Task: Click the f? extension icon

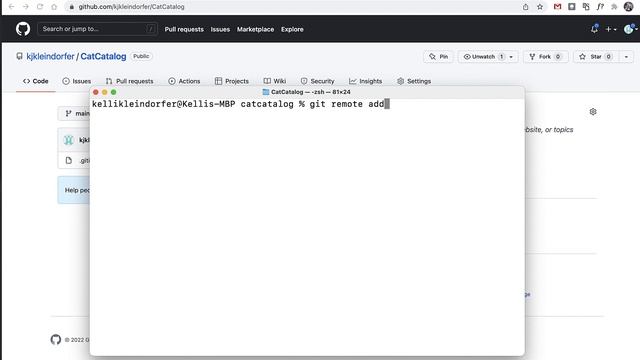Action: pyautogui.click(x=600, y=7)
